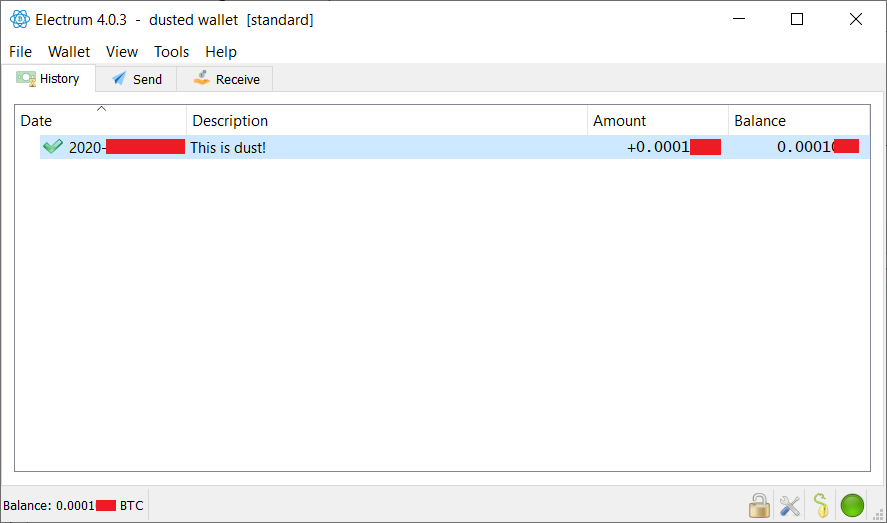Switch to the History tab
887x523 pixels.
[48, 79]
